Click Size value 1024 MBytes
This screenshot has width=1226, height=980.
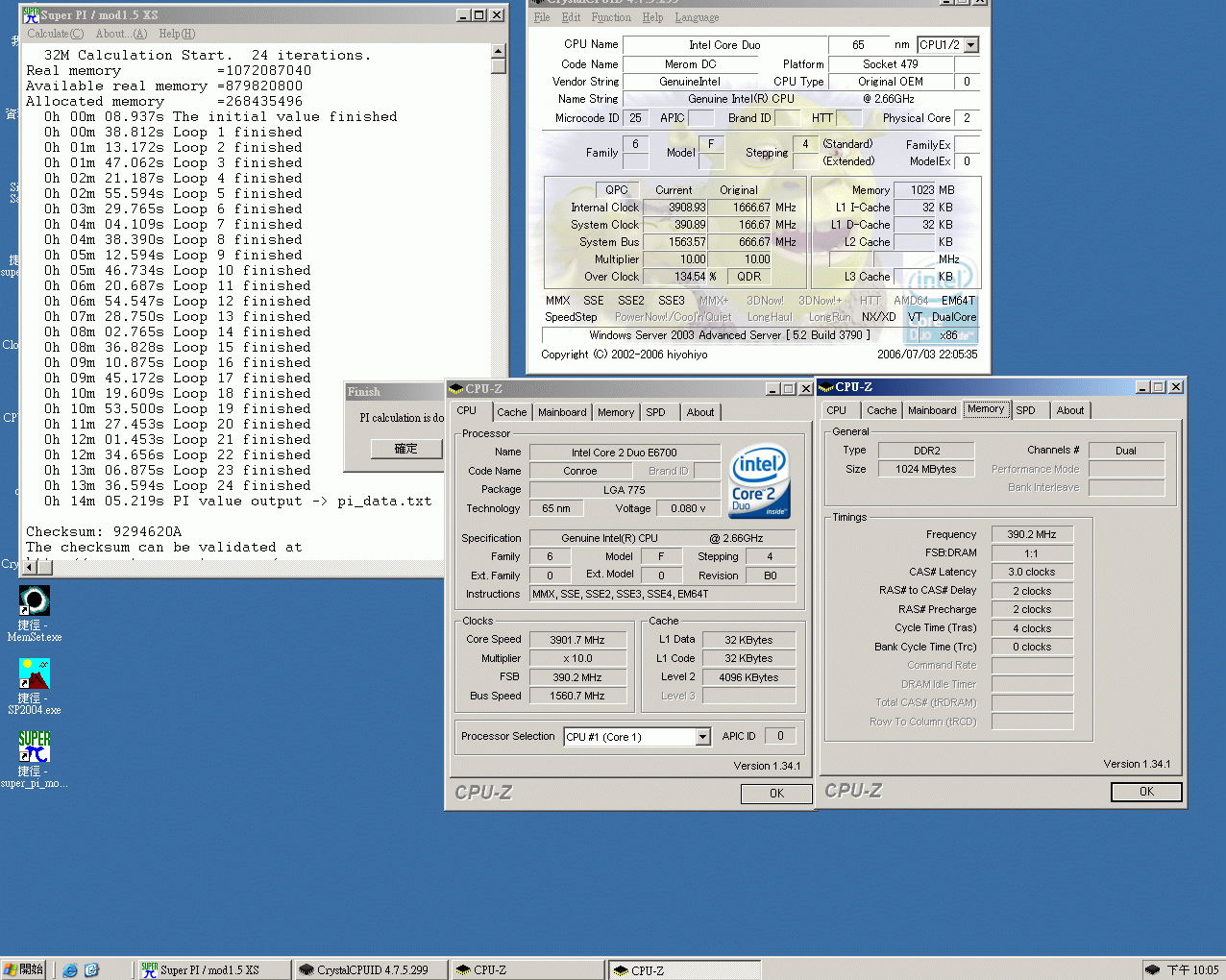point(926,470)
